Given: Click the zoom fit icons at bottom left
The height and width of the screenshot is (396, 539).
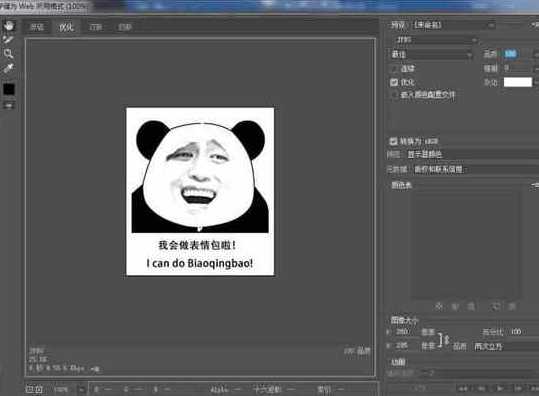Looking at the screenshot, I should tap(34, 389).
